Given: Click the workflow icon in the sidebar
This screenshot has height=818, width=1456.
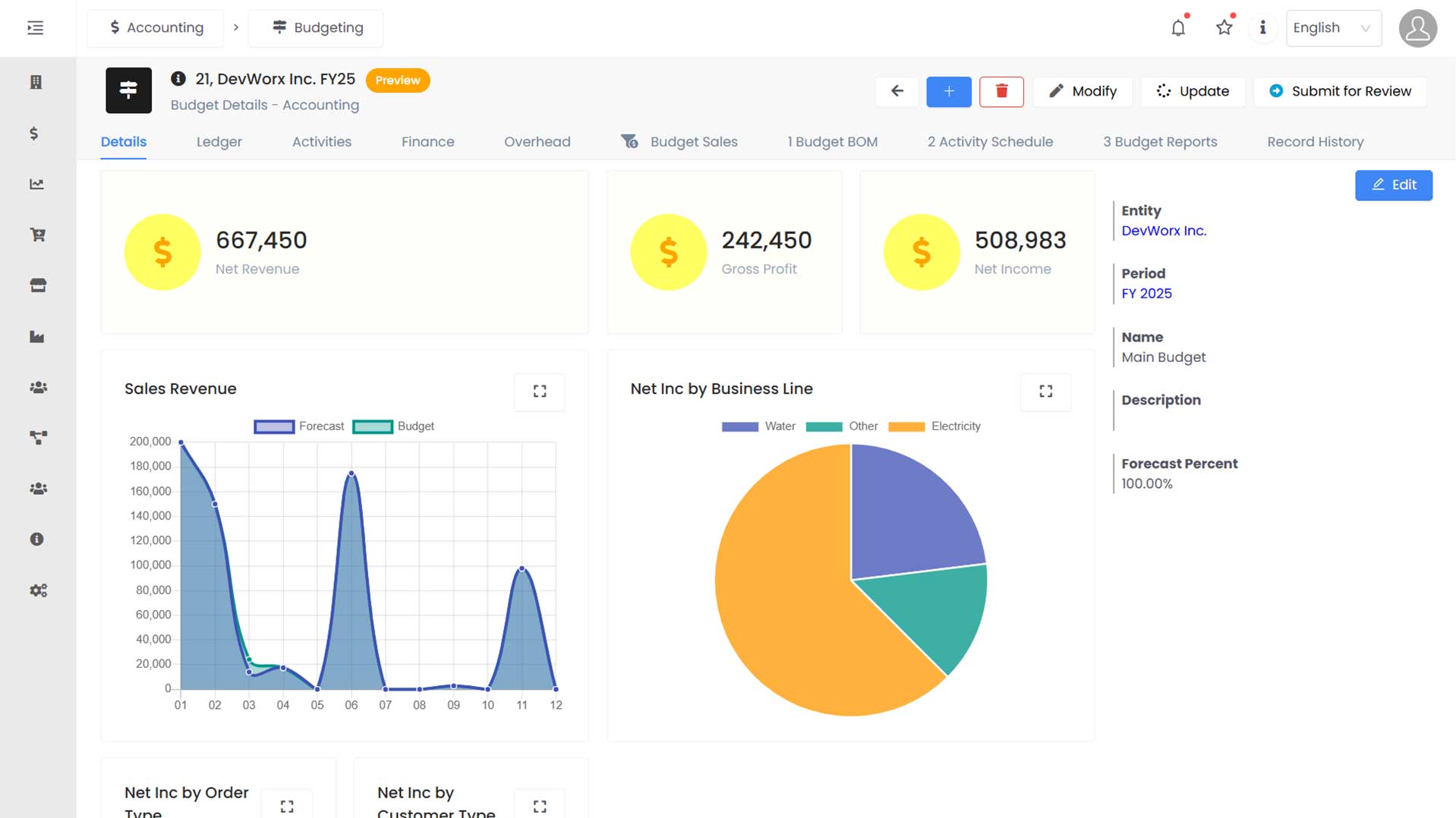Looking at the screenshot, I should pos(37,438).
